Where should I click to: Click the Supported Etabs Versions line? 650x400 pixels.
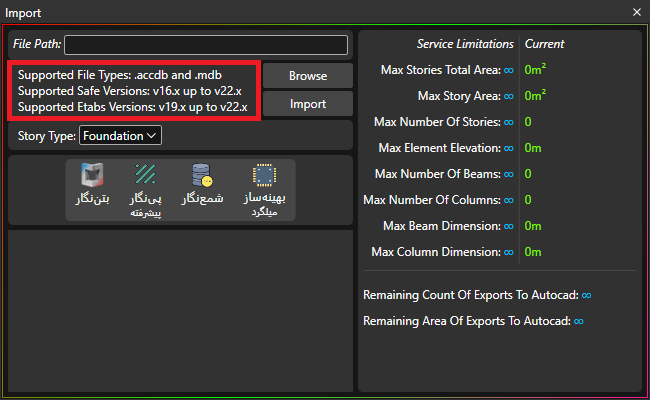133,107
